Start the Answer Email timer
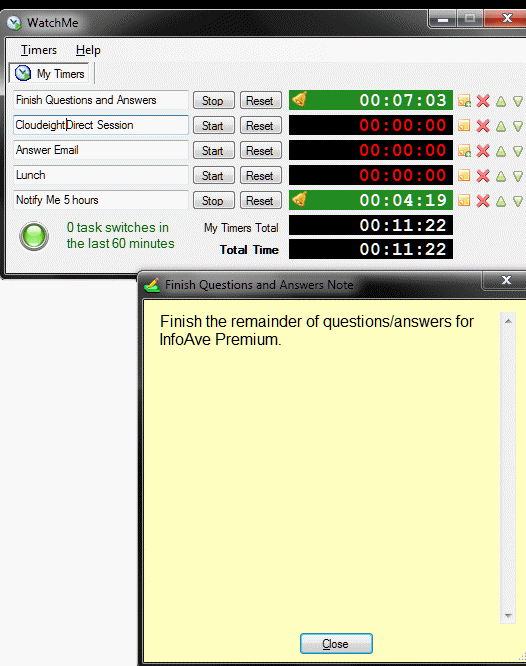This screenshot has height=666, width=526. click(x=214, y=151)
